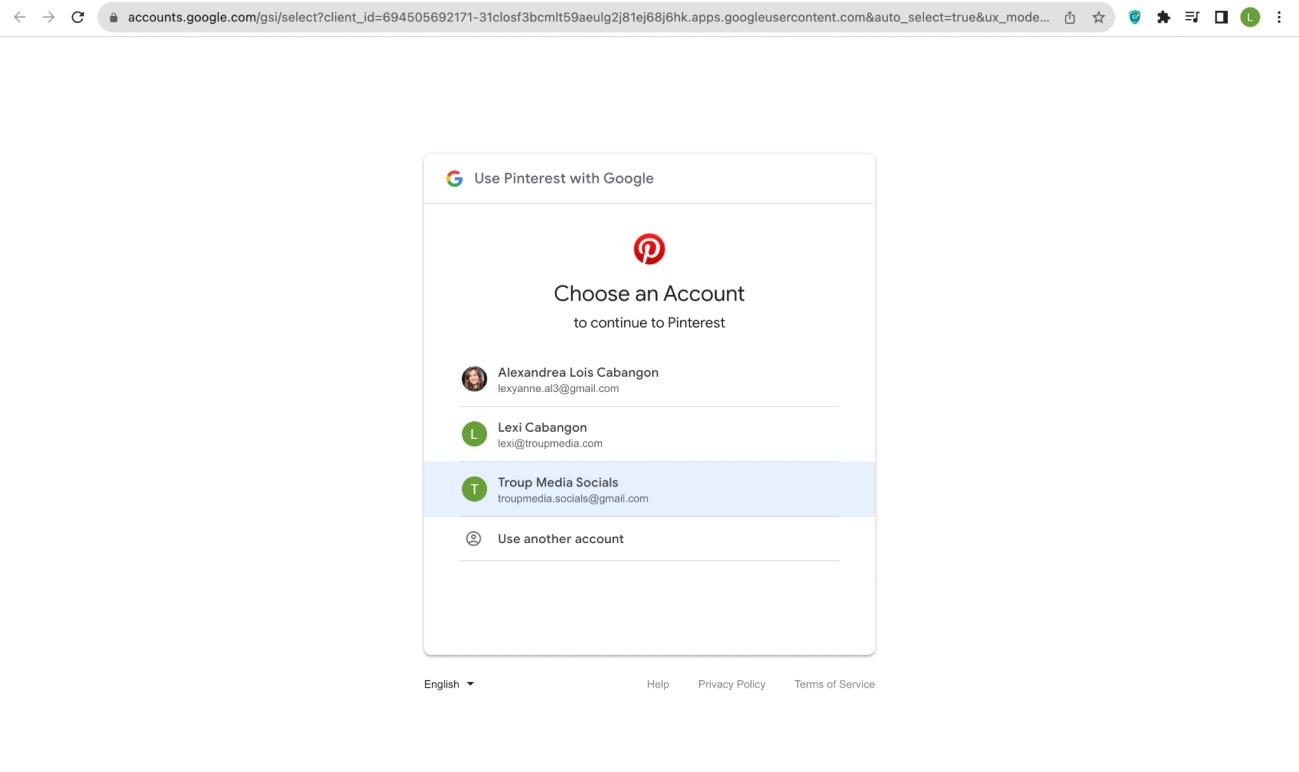
Task: Open the share page icon in address bar
Action: pyautogui.click(x=1071, y=17)
